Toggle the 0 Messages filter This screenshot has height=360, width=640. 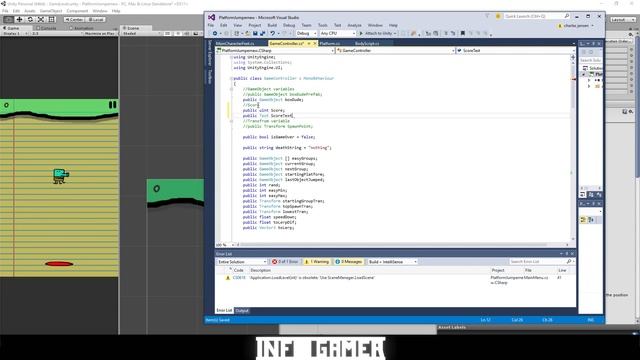tap(349, 262)
